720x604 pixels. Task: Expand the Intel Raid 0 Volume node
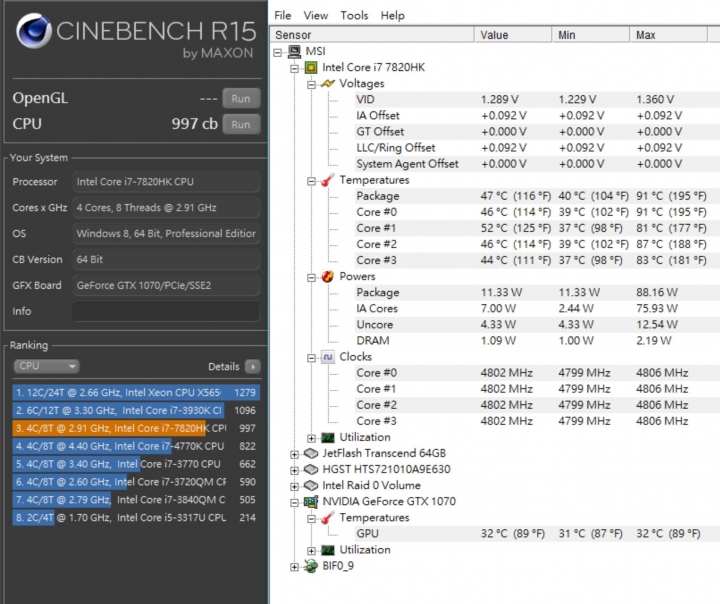(294, 487)
